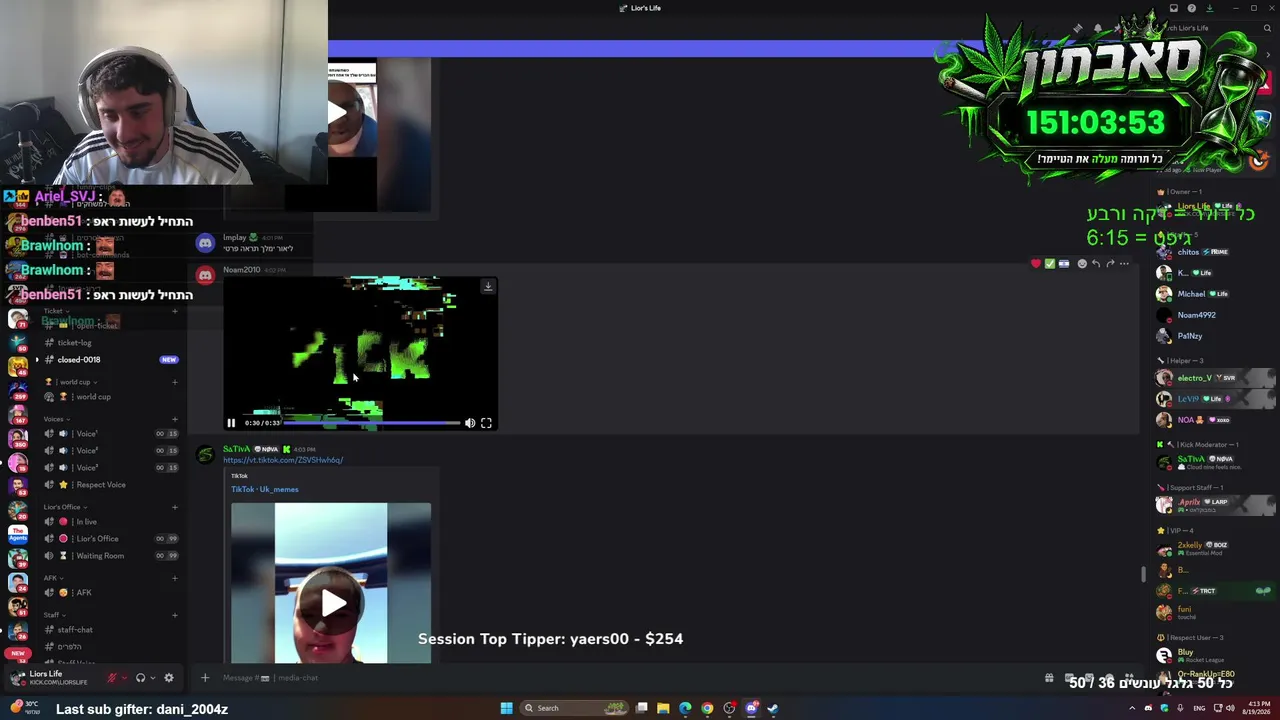Viewport: 1280px width, 720px height.
Task: Open the attachment plus button in message bar
Action: click(205, 678)
